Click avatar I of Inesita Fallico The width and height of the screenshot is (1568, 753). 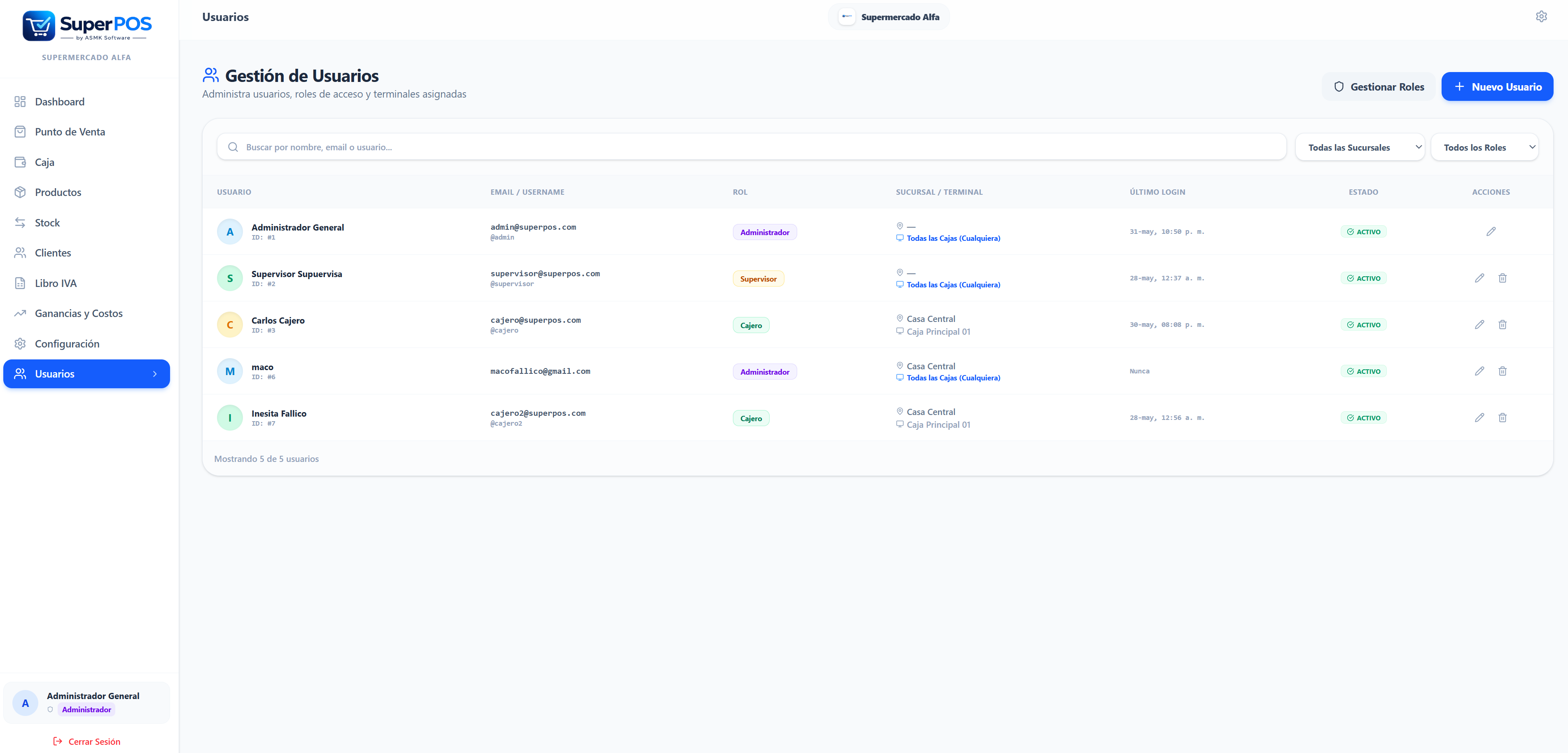coord(230,418)
